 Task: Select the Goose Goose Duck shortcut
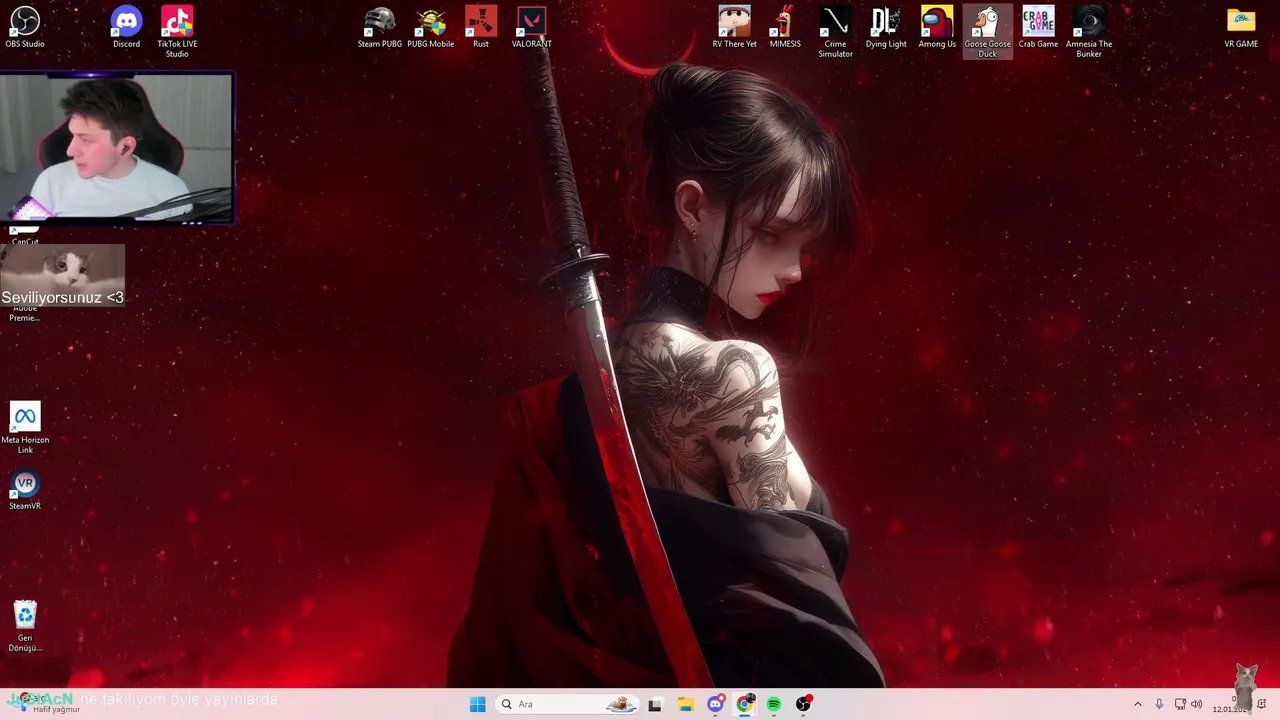[x=987, y=32]
